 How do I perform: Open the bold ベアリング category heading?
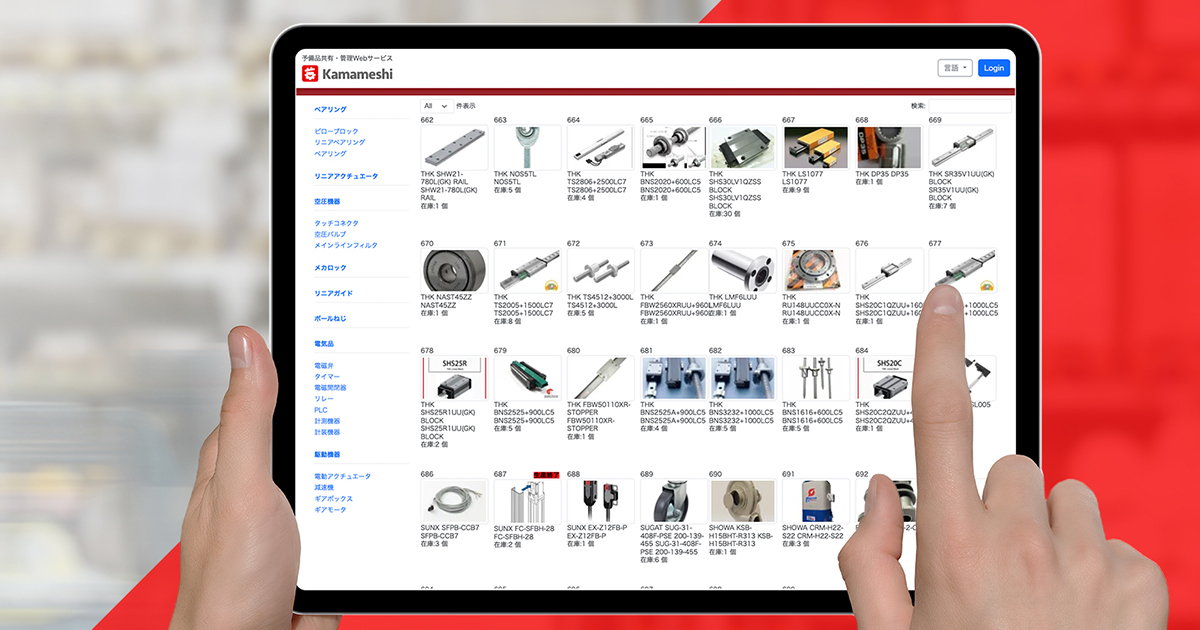click(x=331, y=109)
